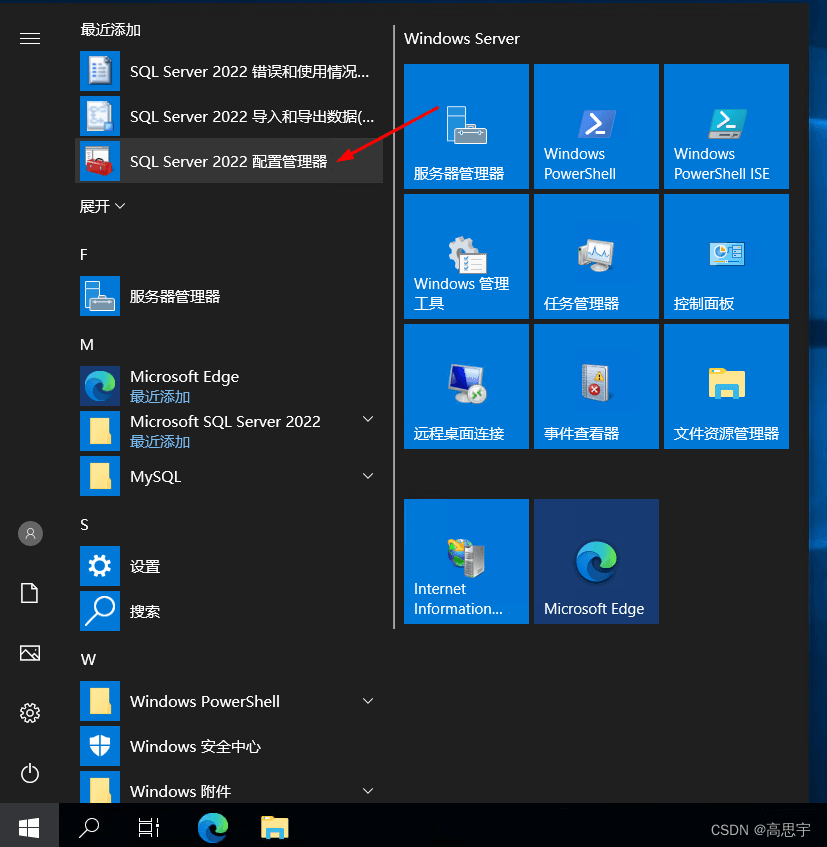Expand the Microsoft SQL Server 2022 folder chevron
This screenshot has height=847, width=827.
[368, 419]
